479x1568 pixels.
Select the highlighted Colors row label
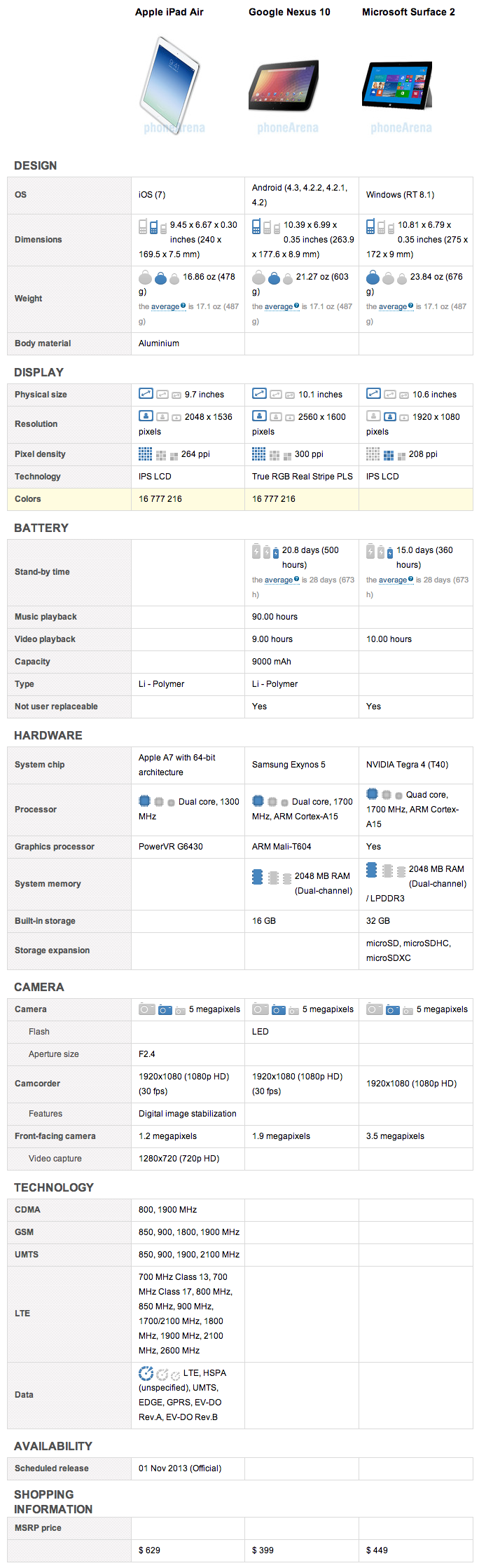[x=28, y=499]
